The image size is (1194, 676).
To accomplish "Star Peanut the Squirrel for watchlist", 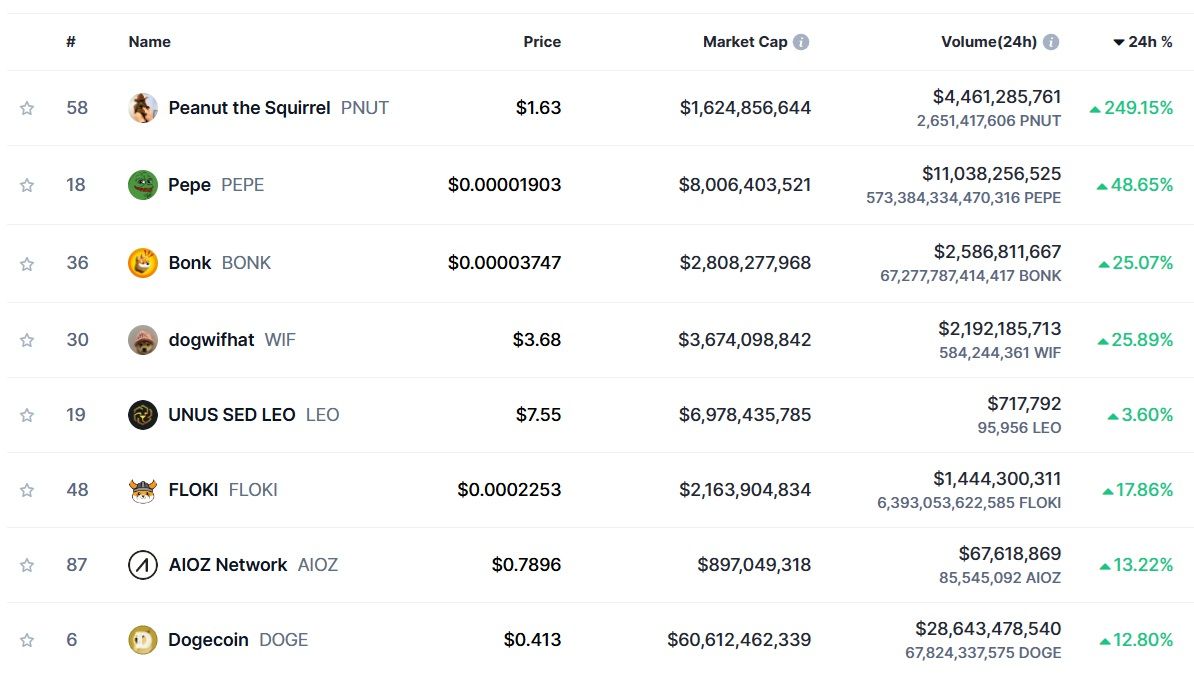I will click(x=27, y=108).
